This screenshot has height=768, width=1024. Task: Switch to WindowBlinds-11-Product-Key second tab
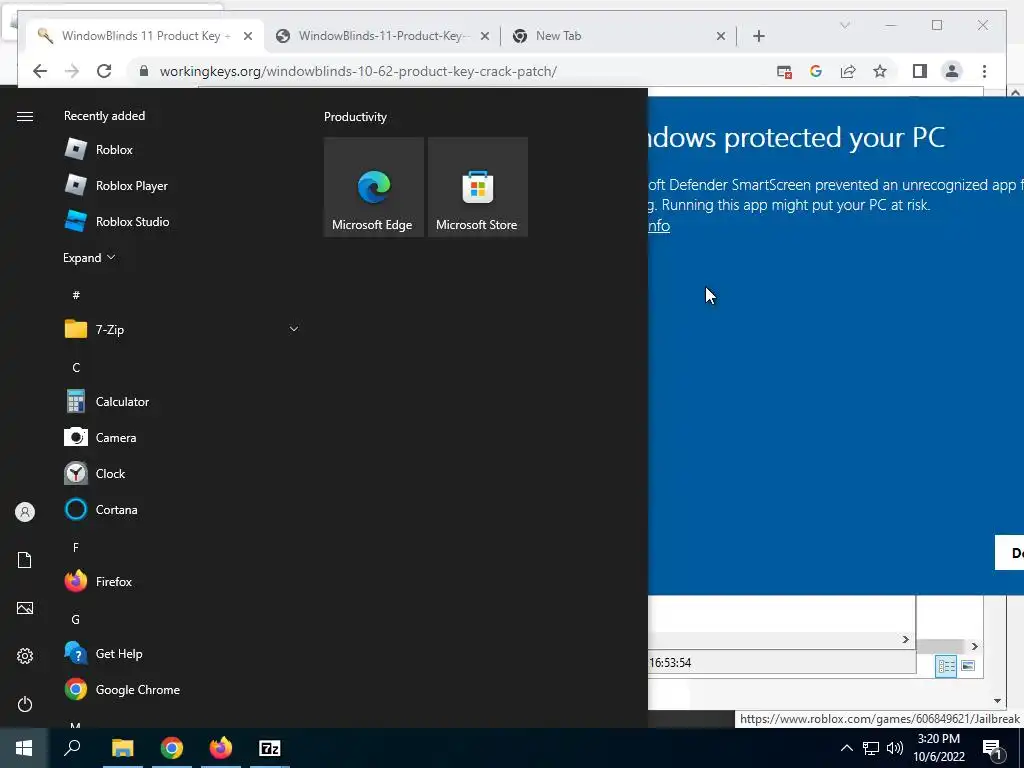pyautogui.click(x=382, y=36)
